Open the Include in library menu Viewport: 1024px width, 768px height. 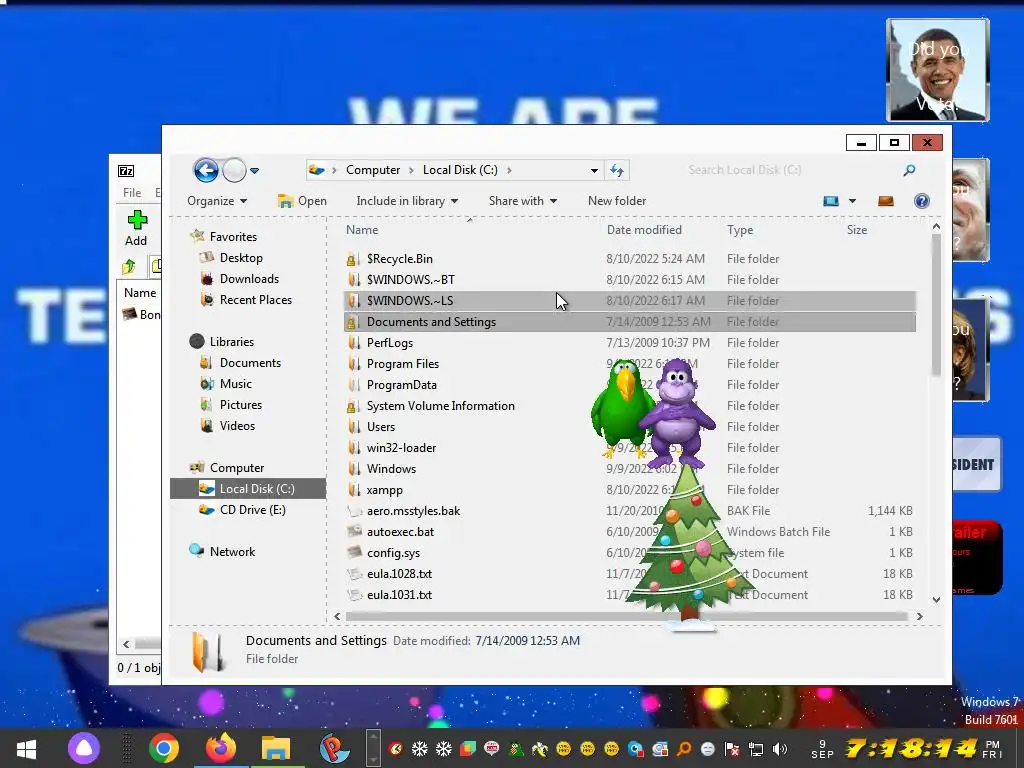tap(407, 201)
